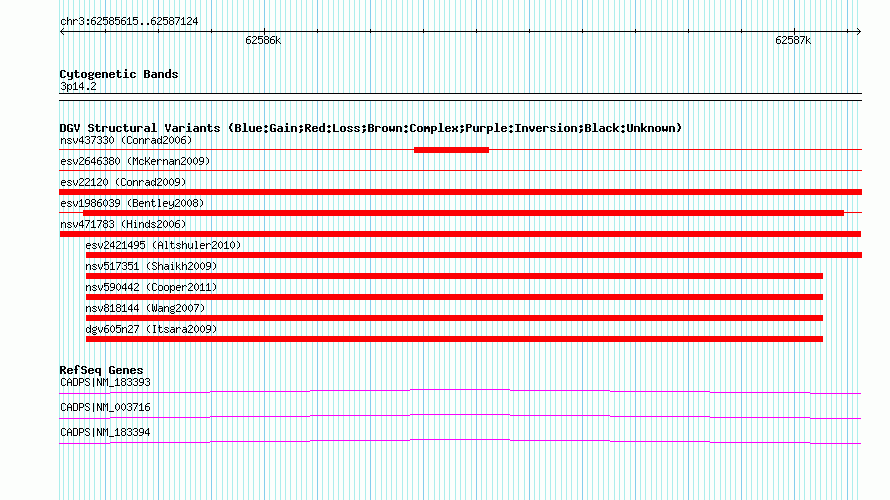Click the magenta line under CADPS|NM_183394
The width and height of the screenshot is (890, 500).
pos(460,441)
